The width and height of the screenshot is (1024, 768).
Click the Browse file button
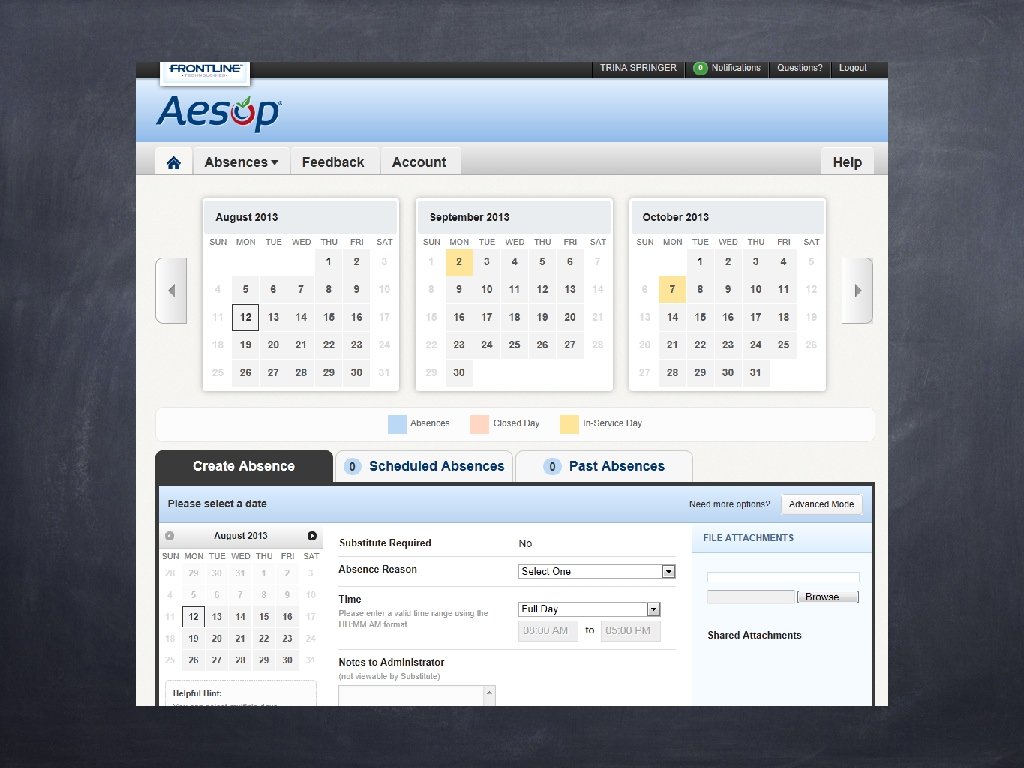tap(827, 597)
